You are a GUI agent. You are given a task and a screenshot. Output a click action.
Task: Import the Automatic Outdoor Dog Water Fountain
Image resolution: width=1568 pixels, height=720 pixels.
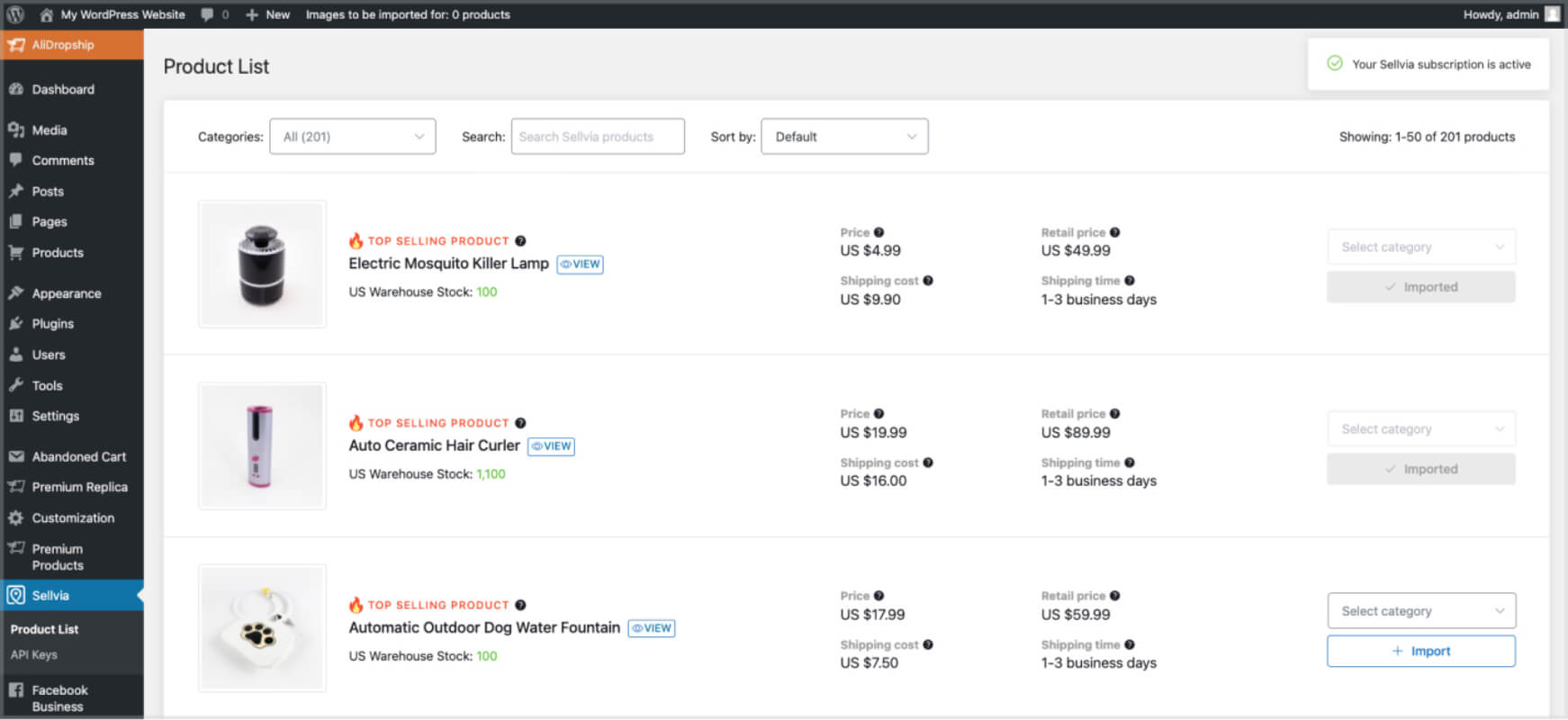[1421, 651]
